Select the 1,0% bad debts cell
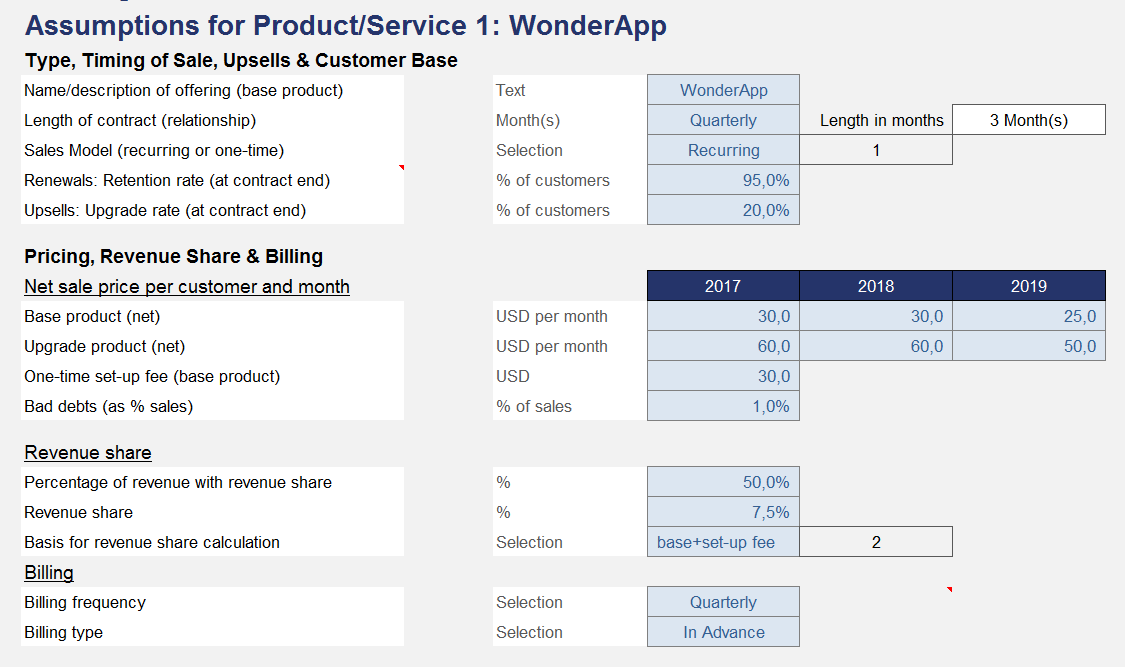The image size is (1125, 667). 723,407
